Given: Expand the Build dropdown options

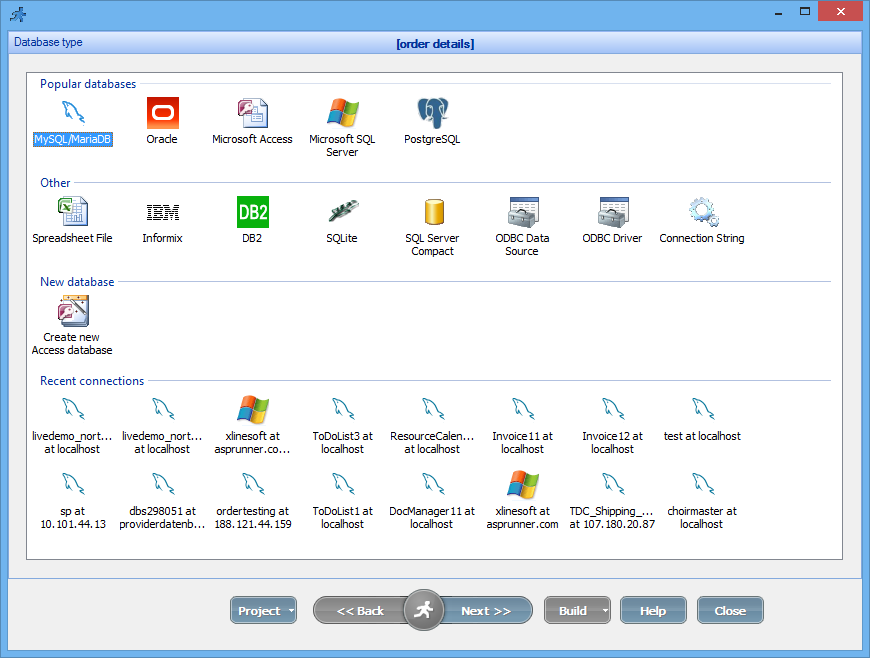Looking at the screenshot, I should [577, 610].
